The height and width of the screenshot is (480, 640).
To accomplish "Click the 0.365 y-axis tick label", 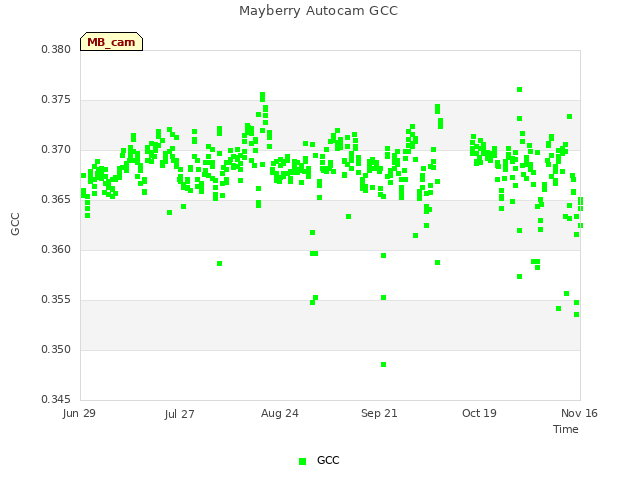I will (x=56, y=200).
